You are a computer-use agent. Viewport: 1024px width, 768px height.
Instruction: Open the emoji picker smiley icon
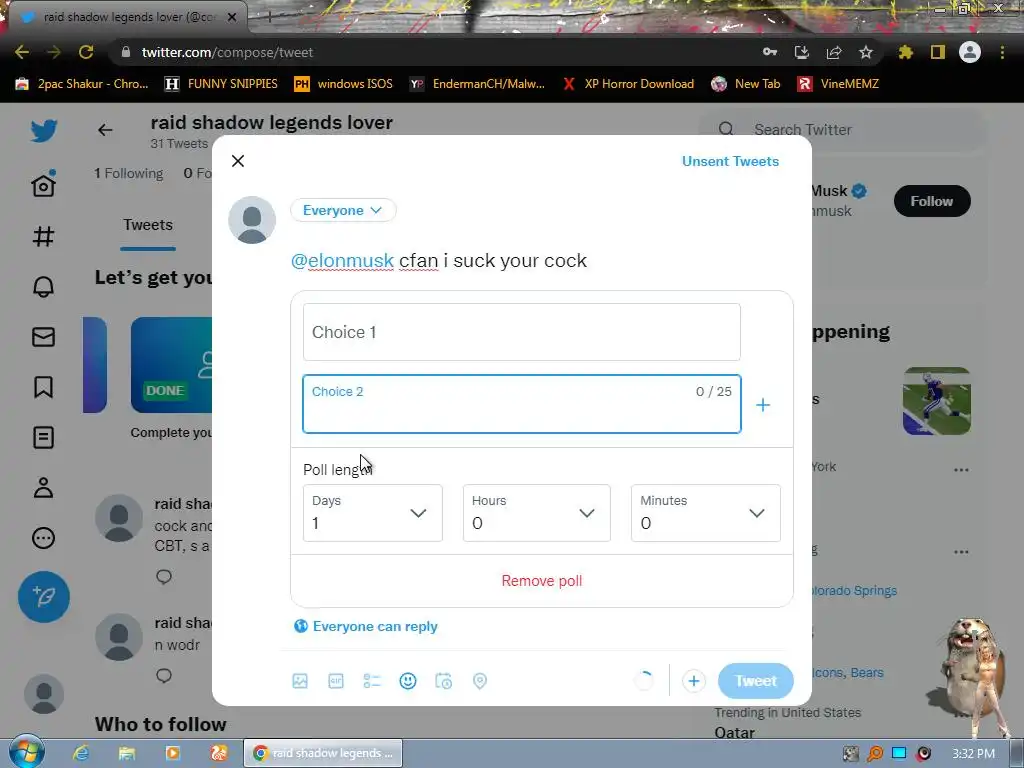pyautogui.click(x=408, y=681)
